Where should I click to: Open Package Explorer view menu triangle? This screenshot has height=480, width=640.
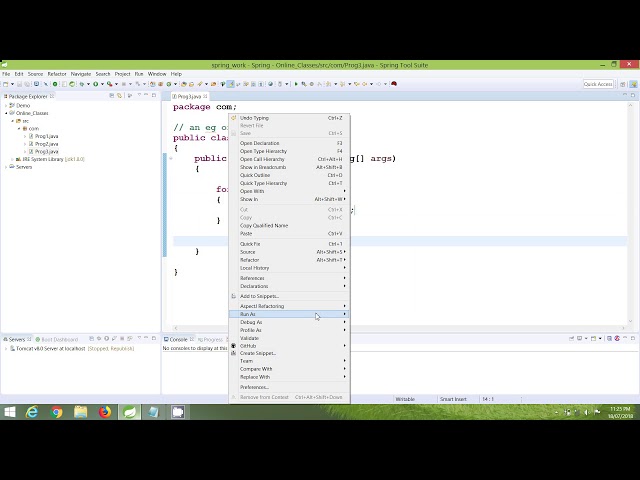[x=139, y=95]
